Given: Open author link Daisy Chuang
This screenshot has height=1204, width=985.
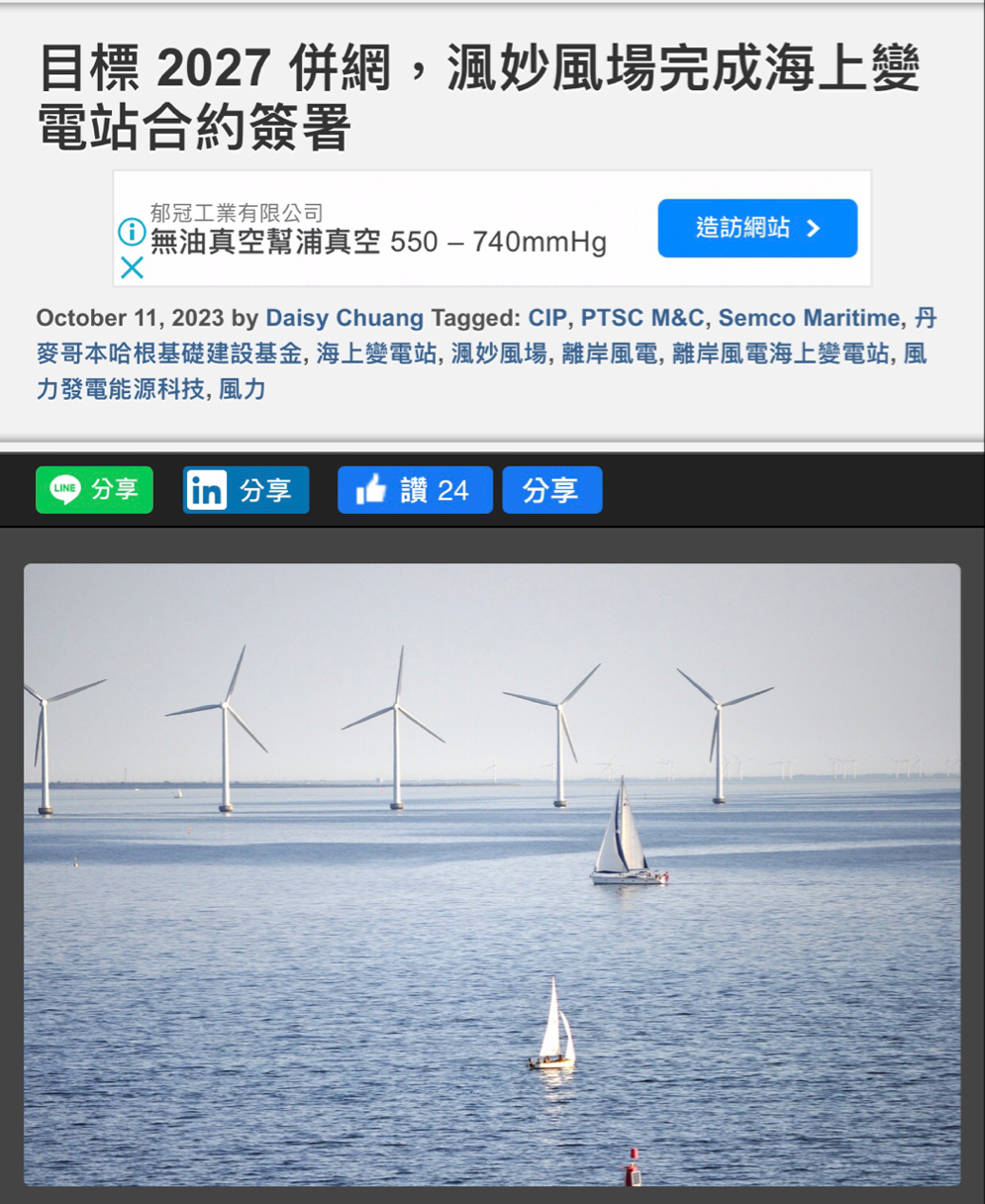Looking at the screenshot, I should [x=344, y=318].
